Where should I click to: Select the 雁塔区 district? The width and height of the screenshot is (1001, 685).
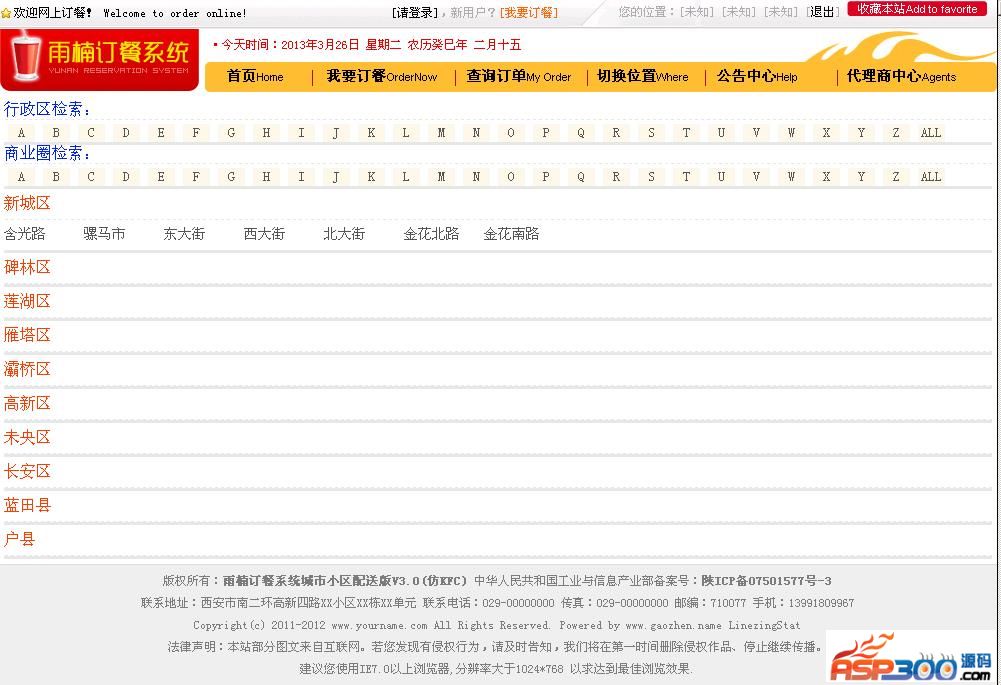point(27,335)
